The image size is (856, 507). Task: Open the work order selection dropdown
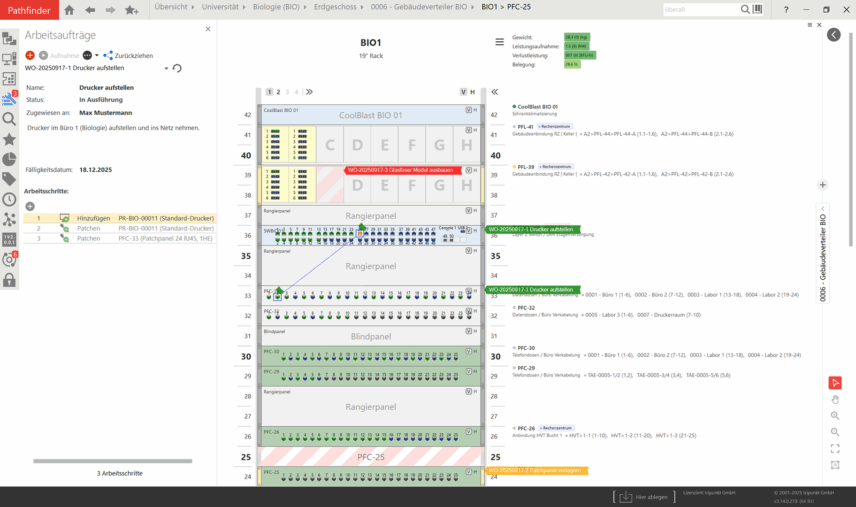point(166,68)
